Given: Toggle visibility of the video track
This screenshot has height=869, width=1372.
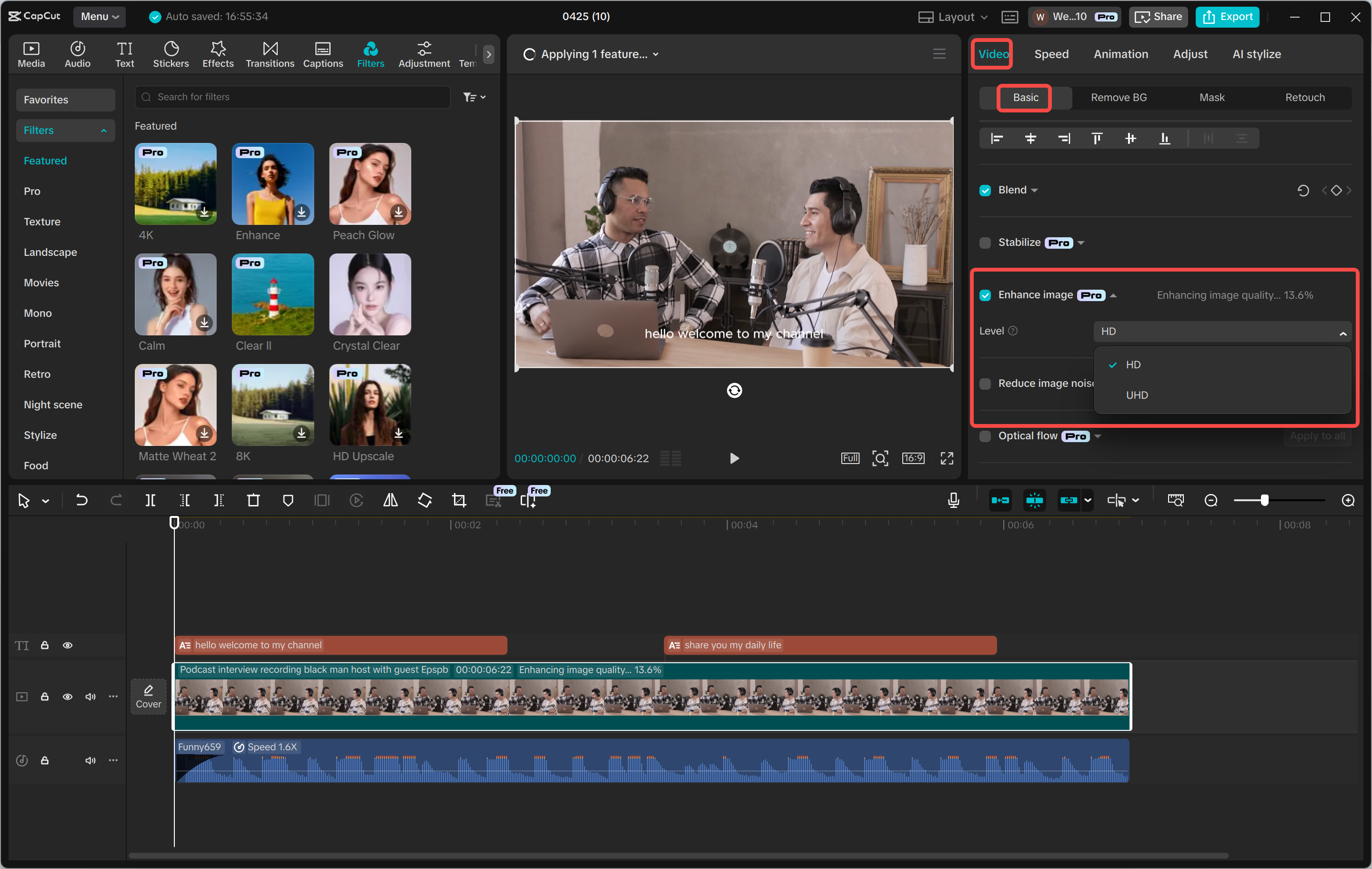Looking at the screenshot, I should click(67, 697).
